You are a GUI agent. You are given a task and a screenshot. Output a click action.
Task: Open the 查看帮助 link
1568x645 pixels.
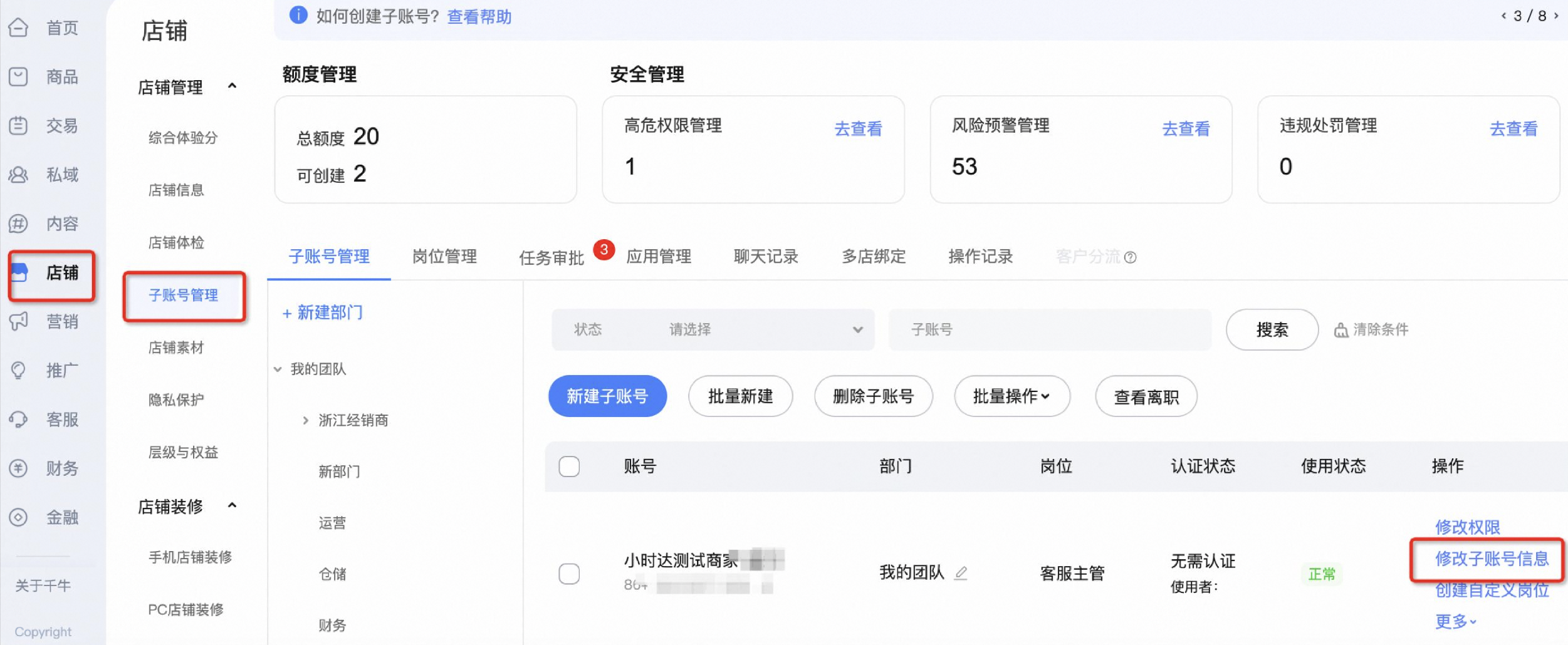pyautogui.click(x=479, y=17)
